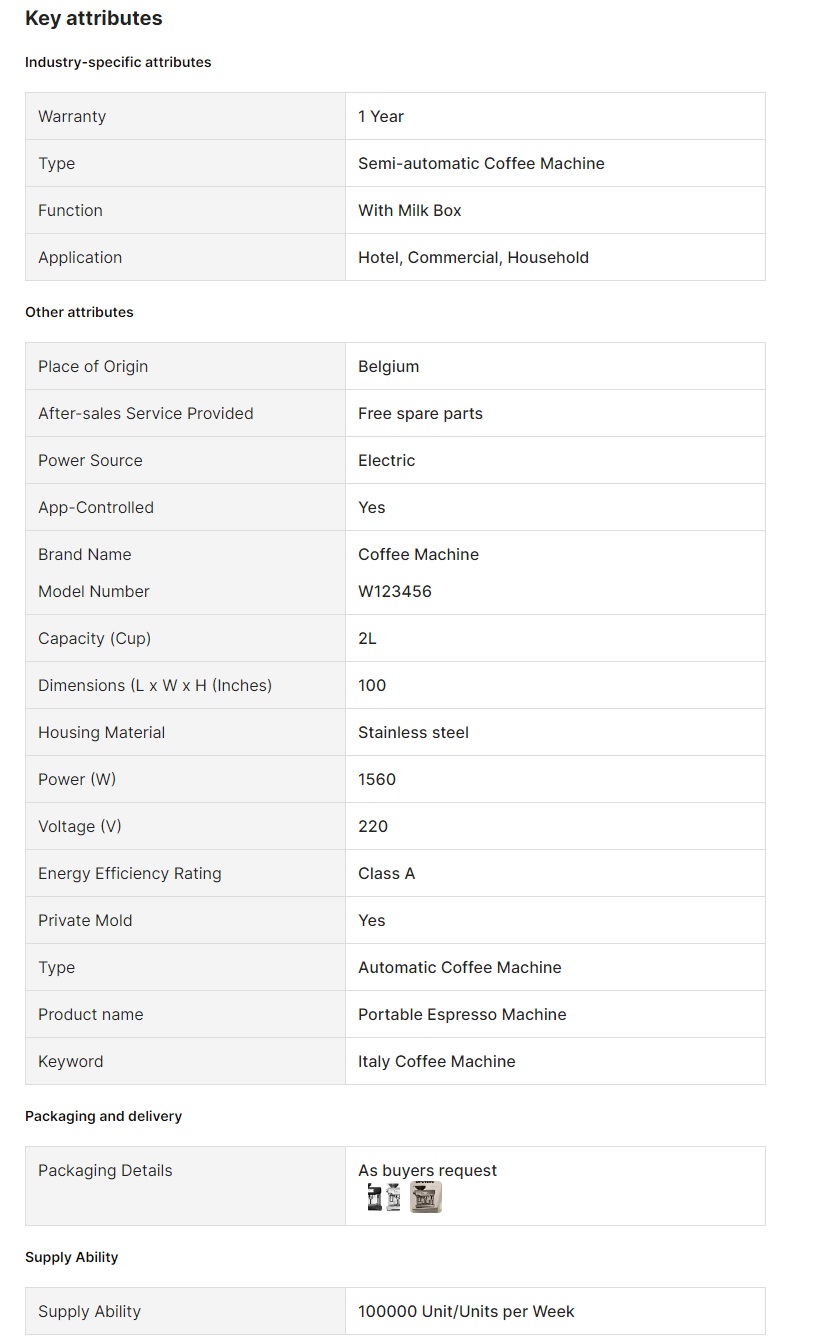Image resolution: width=815 pixels, height=1342 pixels.
Task: Open the first packaging thumbnail with two machines
Action: 384,1197
